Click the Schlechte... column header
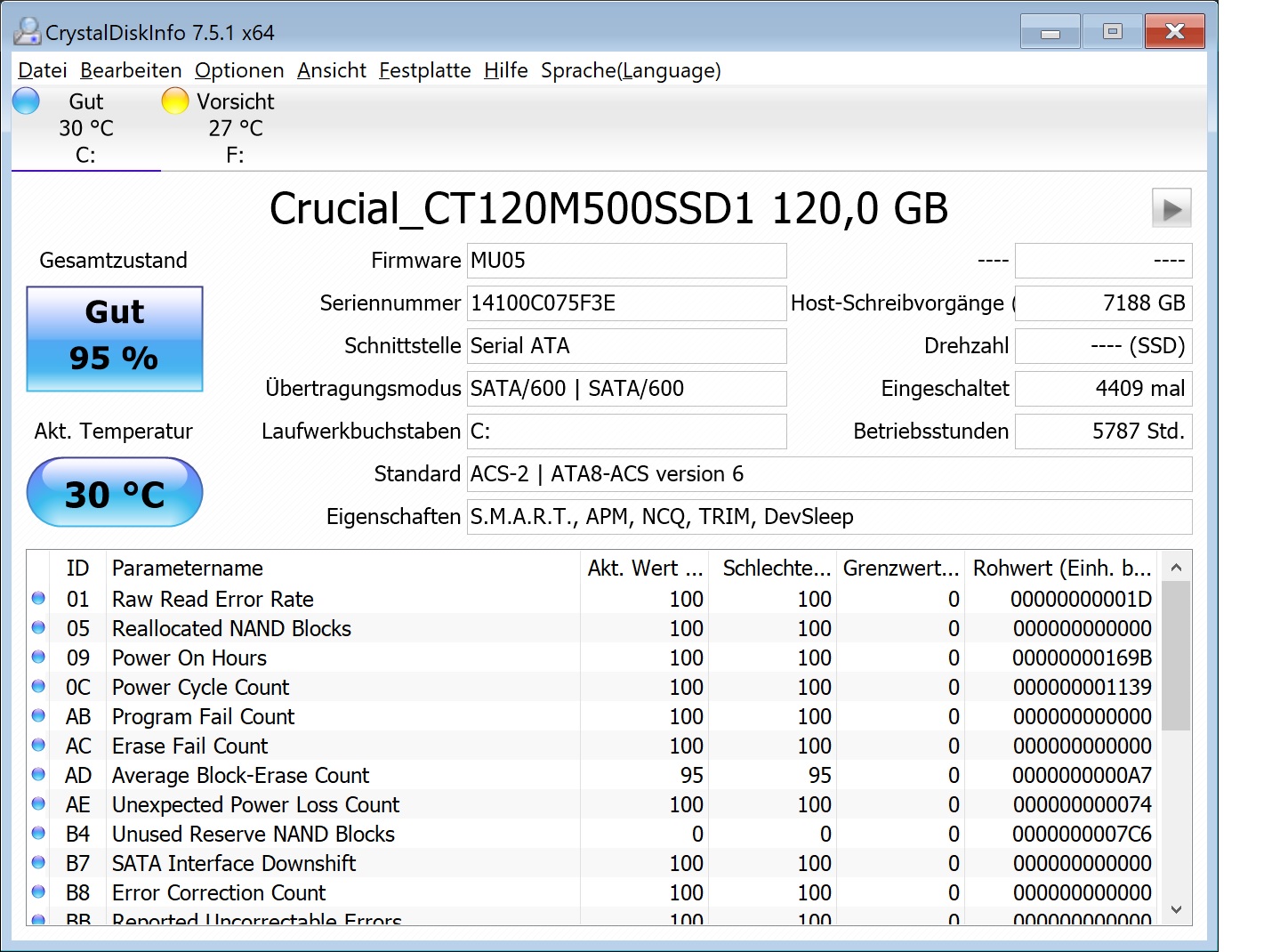The width and height of the screenshot is (1288, 952). coord(773,569)
